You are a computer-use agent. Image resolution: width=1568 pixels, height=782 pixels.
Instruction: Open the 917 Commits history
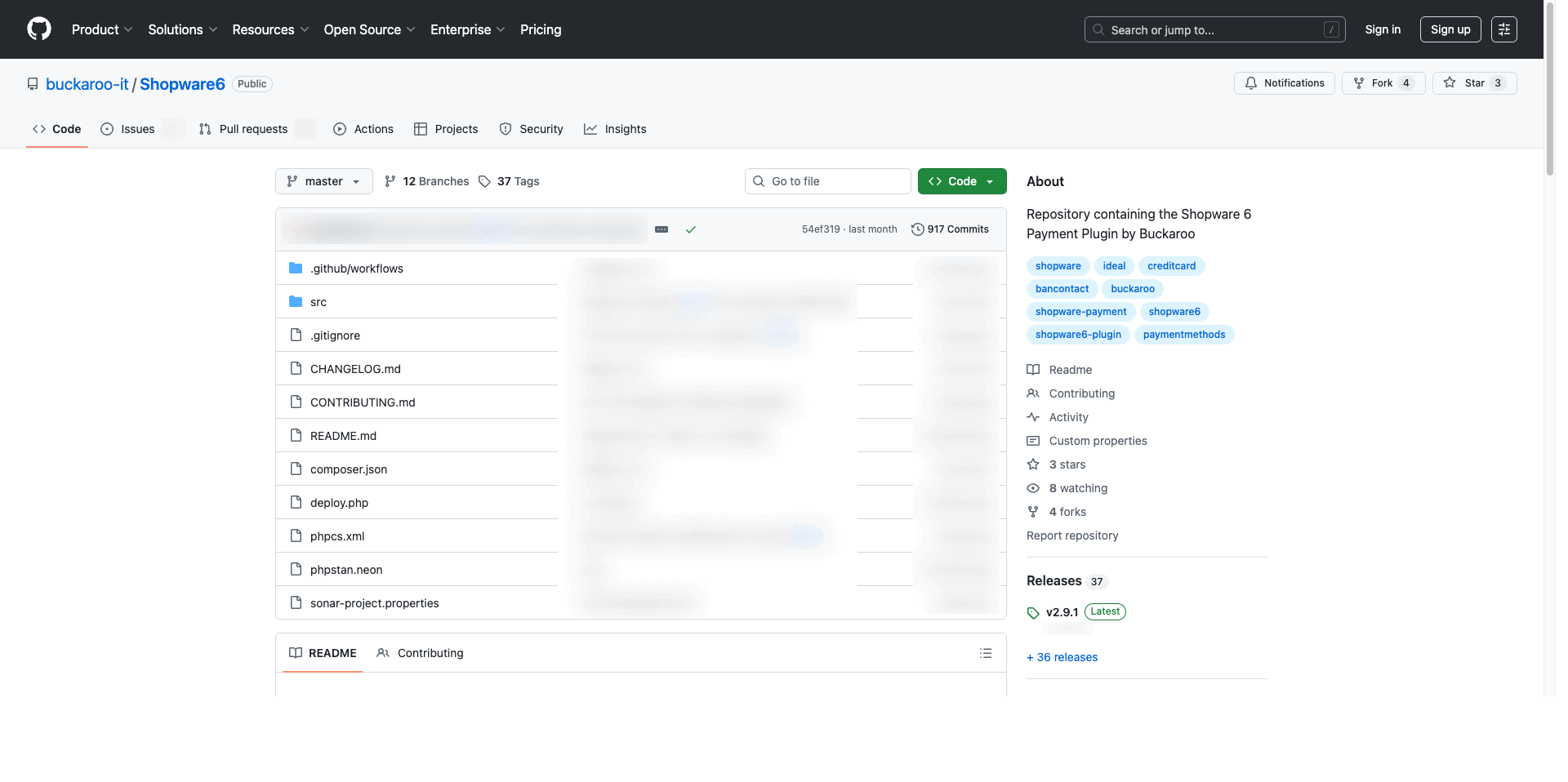pyautogui.click(x=950, y=229)
